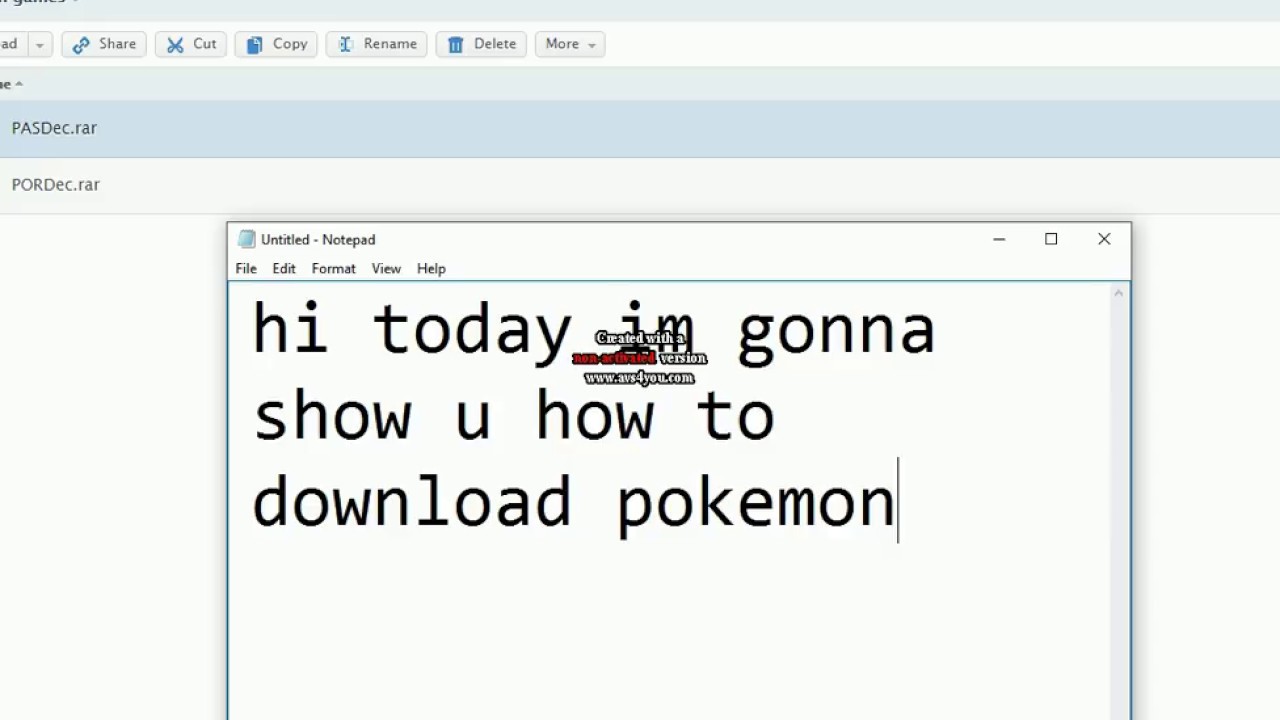This screenshot has height=720, width=1280.
Task: Click the Share link icon
Action: click(x=81, y=44)
